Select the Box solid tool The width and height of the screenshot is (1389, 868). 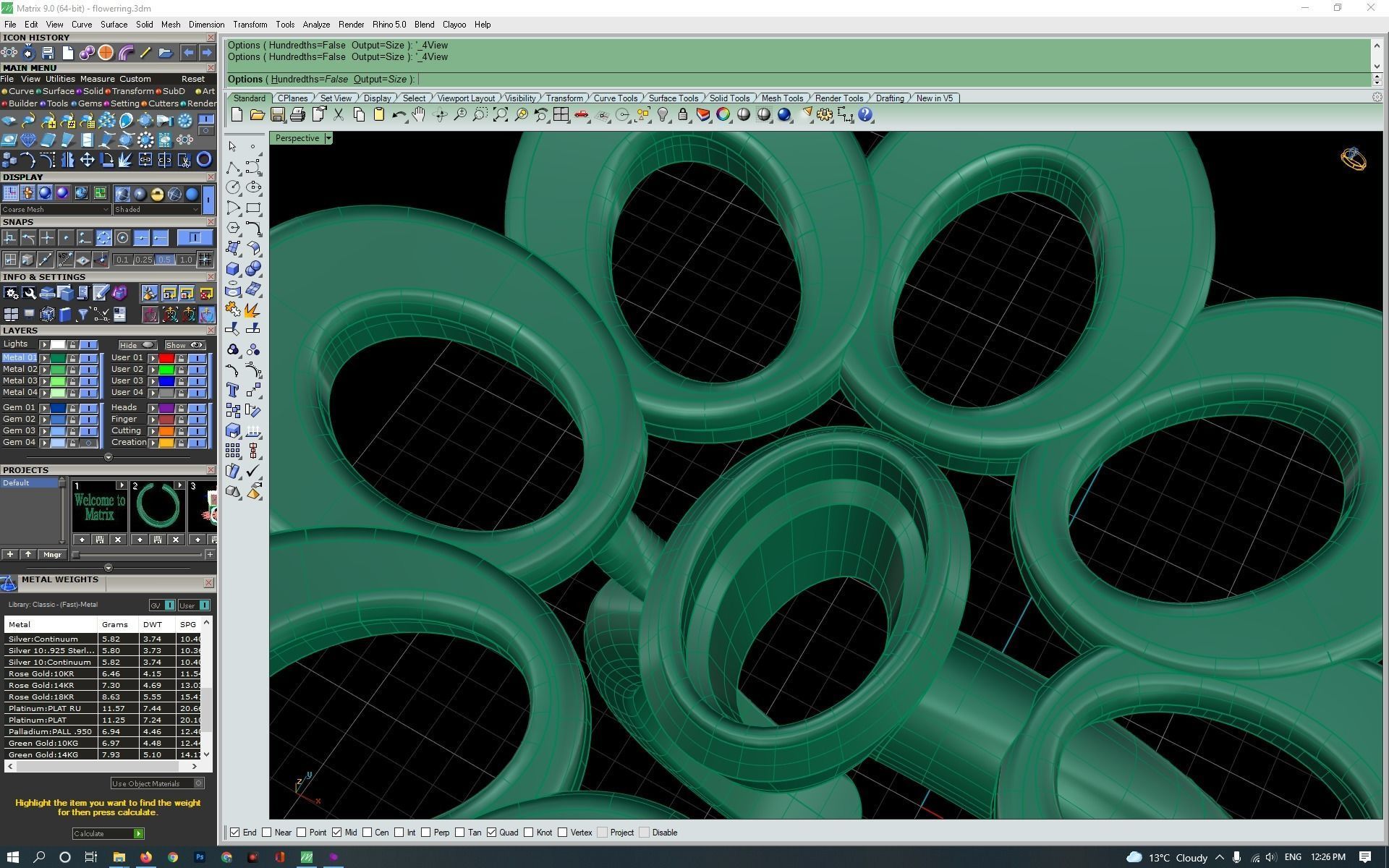pyautogui.click(x=233, y=269)
